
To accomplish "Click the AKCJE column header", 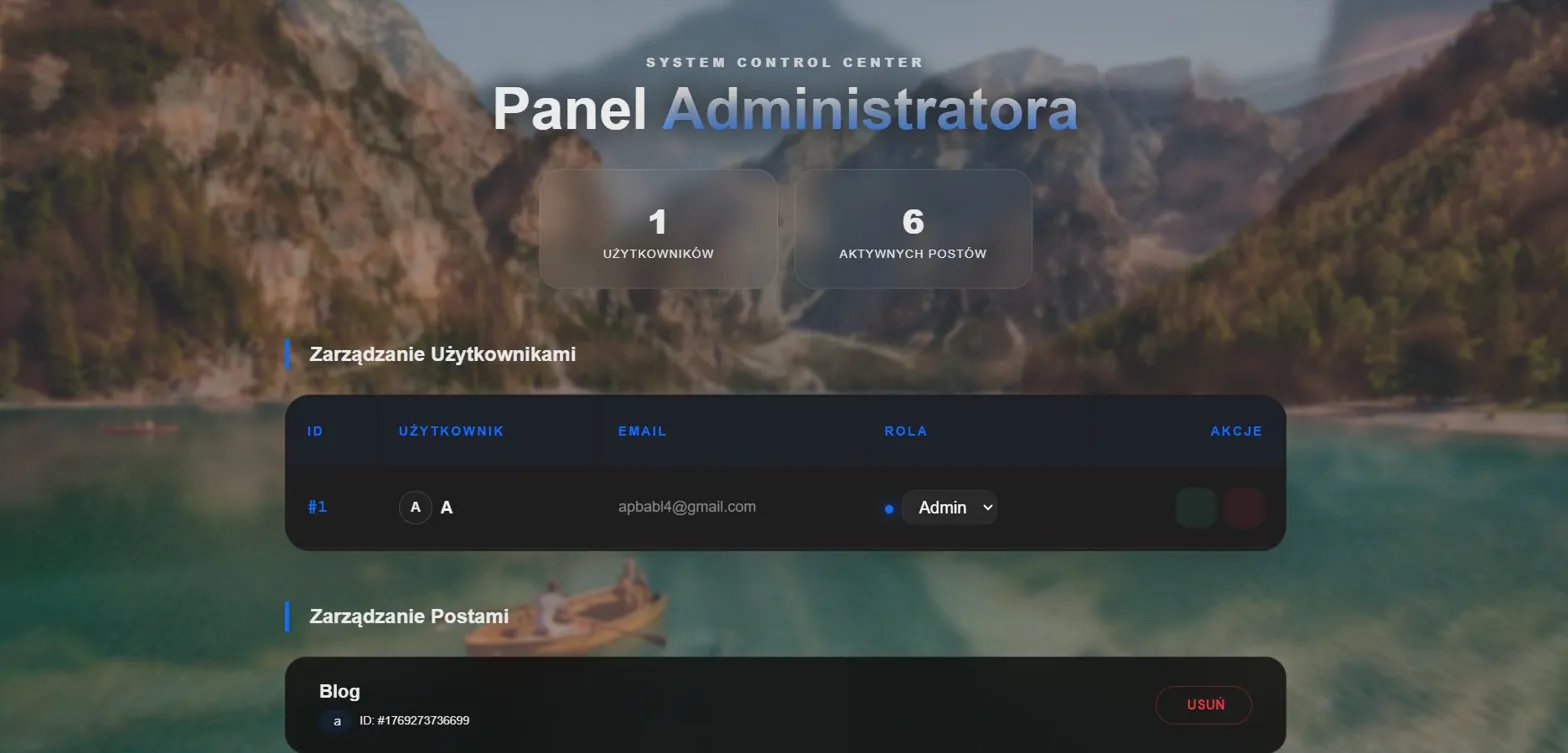I will [1236, 431].
